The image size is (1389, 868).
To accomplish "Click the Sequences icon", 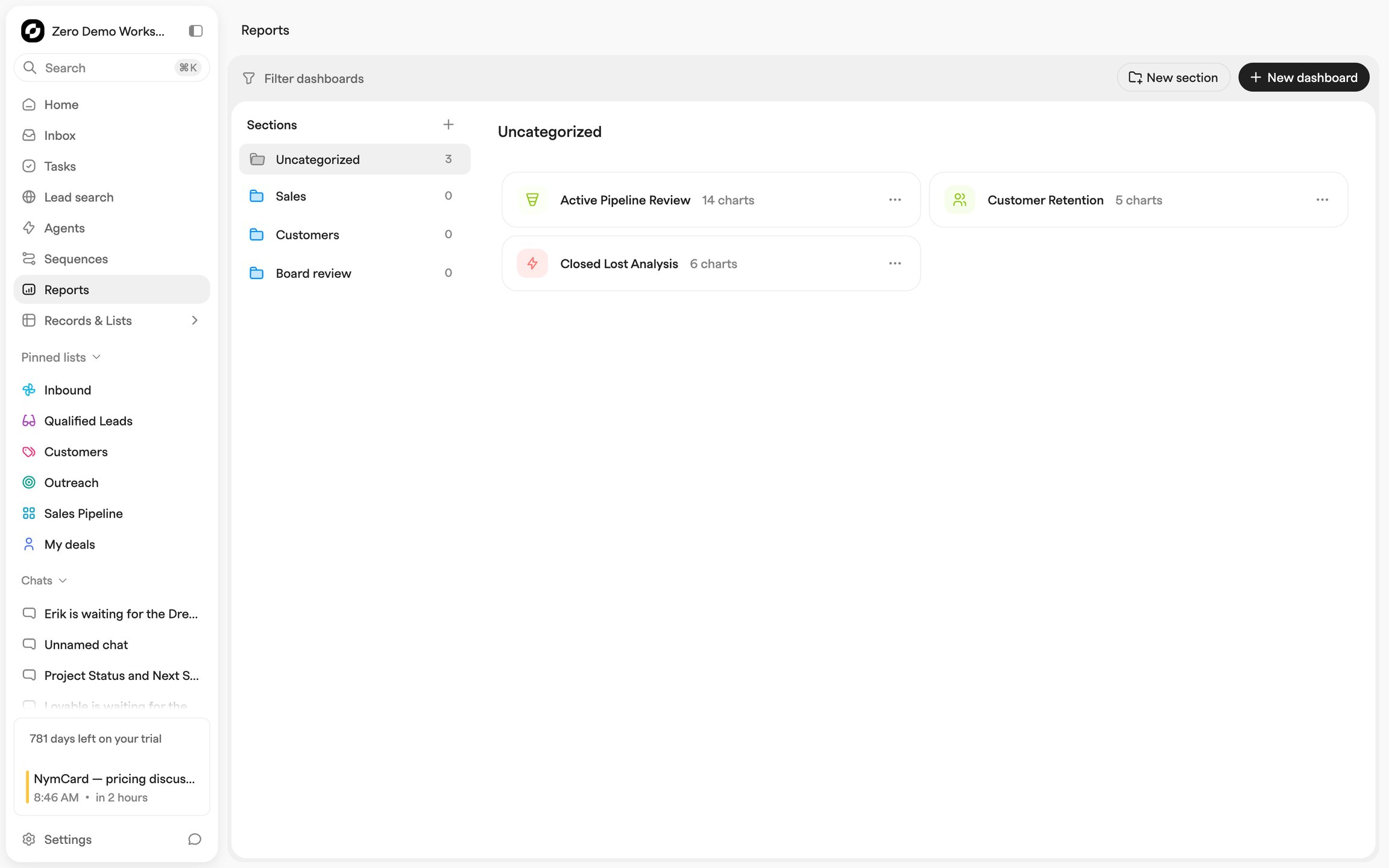I will (x=29, y=259).
